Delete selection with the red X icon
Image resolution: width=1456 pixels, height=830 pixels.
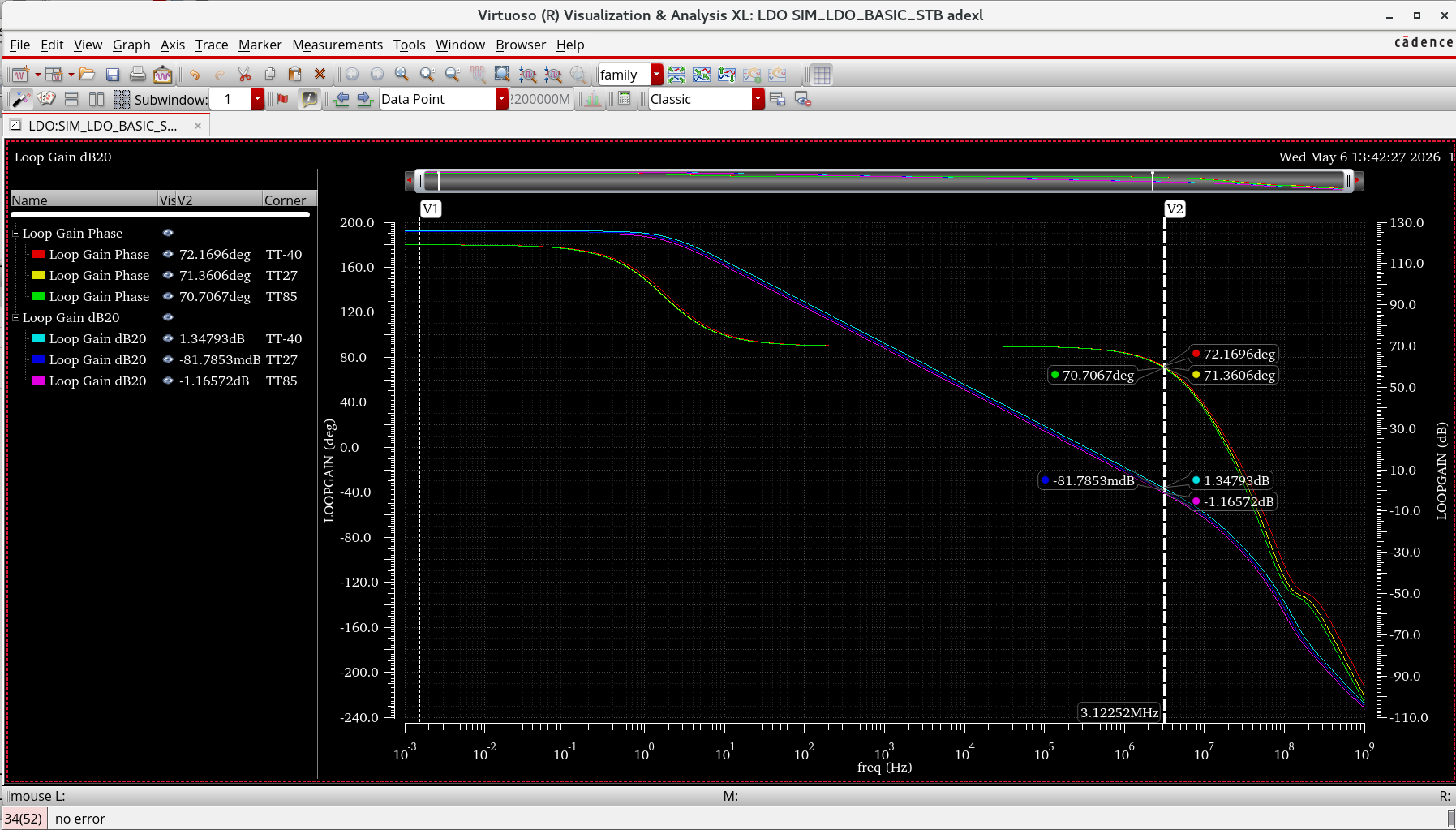(x=320, y=75)
